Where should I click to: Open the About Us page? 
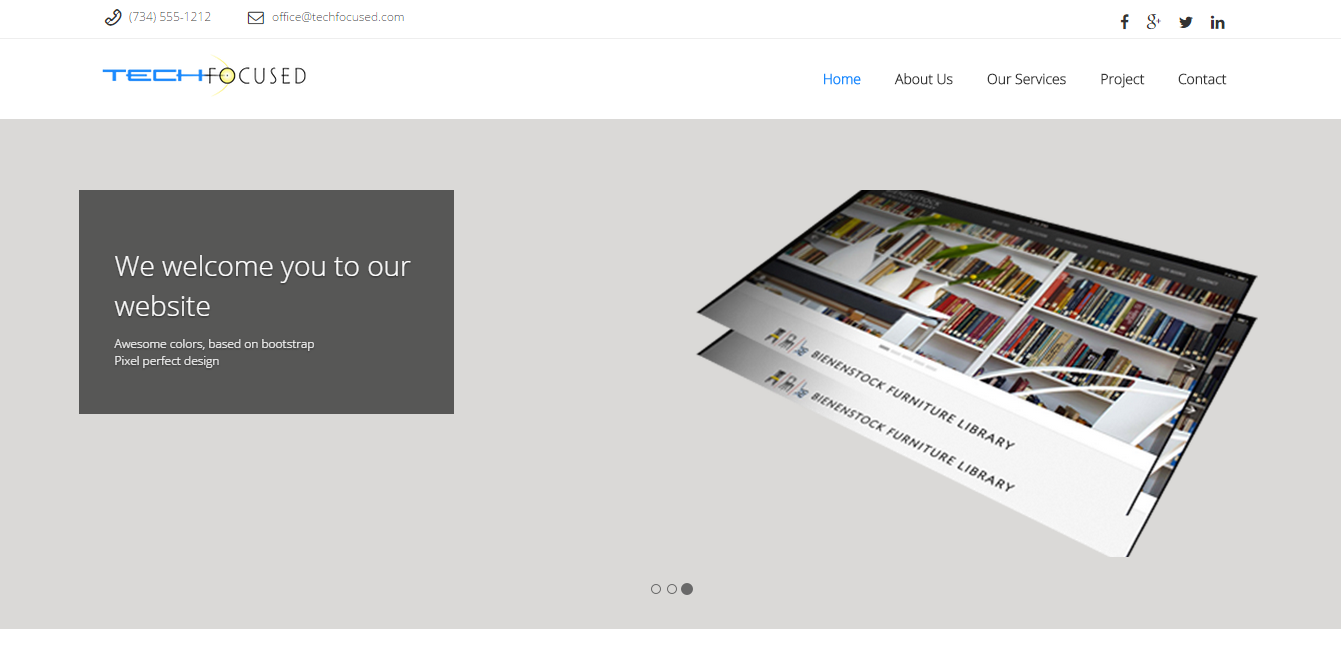pyautogui.click(x=923, y=79)
